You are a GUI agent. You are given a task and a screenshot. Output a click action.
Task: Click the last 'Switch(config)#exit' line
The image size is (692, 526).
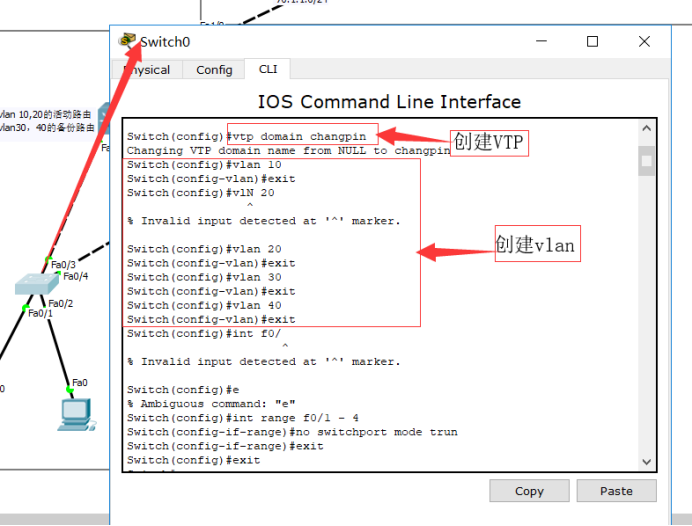[x=193, y=460]
